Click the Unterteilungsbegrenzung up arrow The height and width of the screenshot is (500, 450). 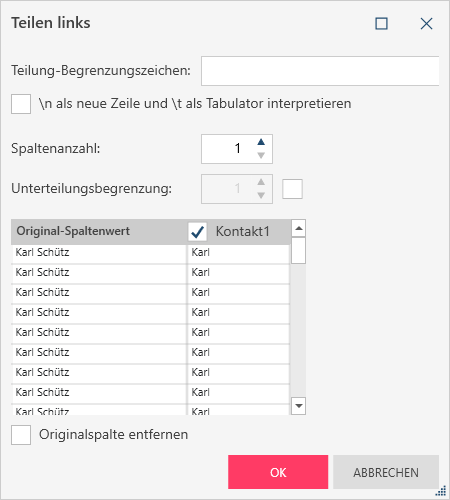tap(261, 182)
